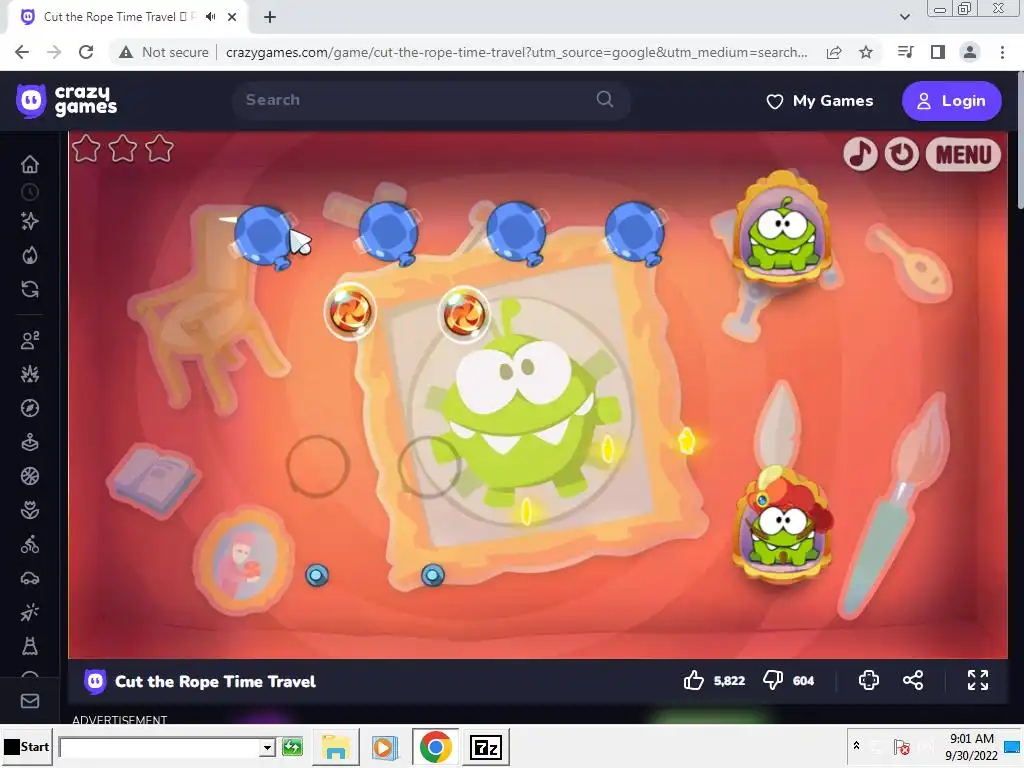Open the crazygames home logo
Screen dimensions: 1024x768
point(67,101)
